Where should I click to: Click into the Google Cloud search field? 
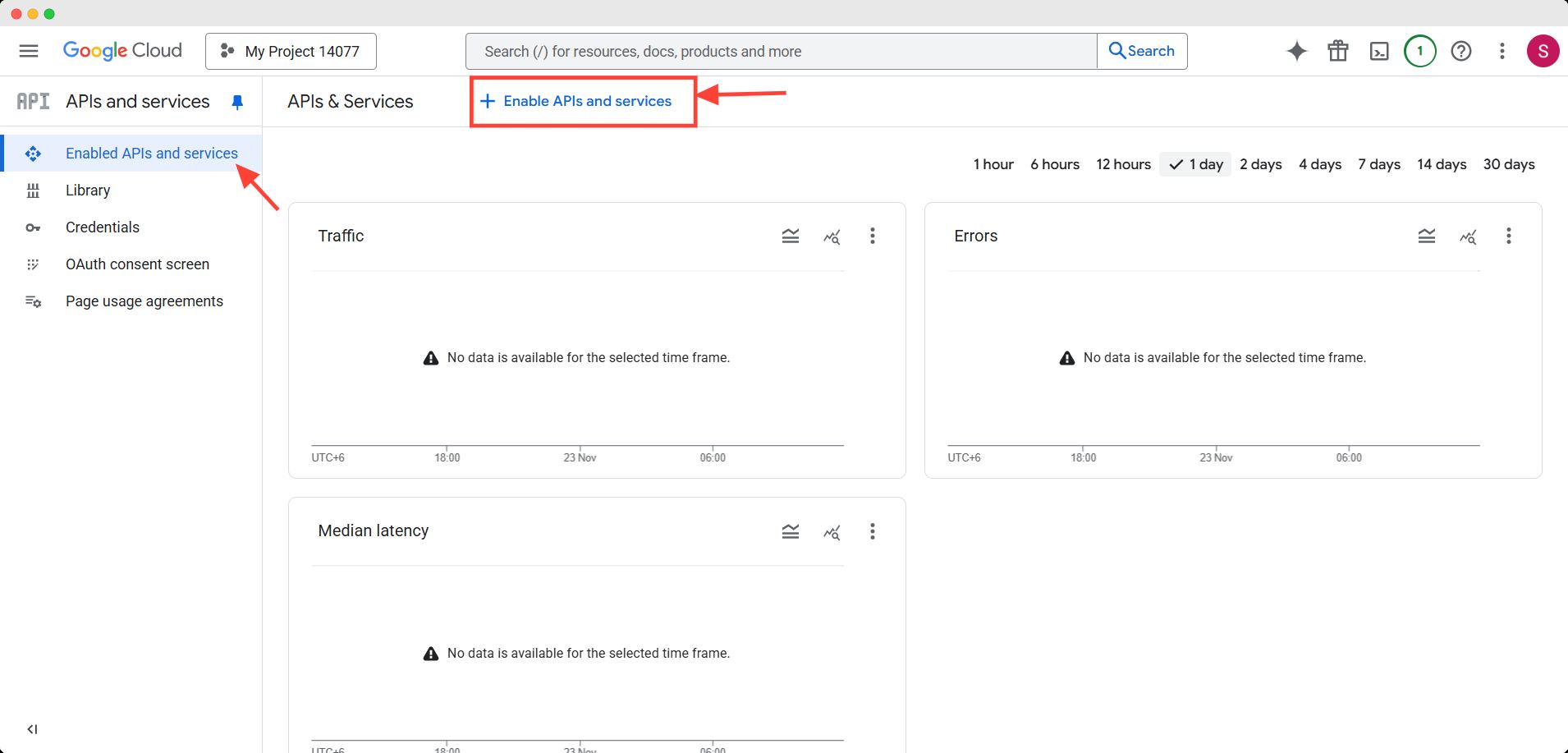[780, 50]
